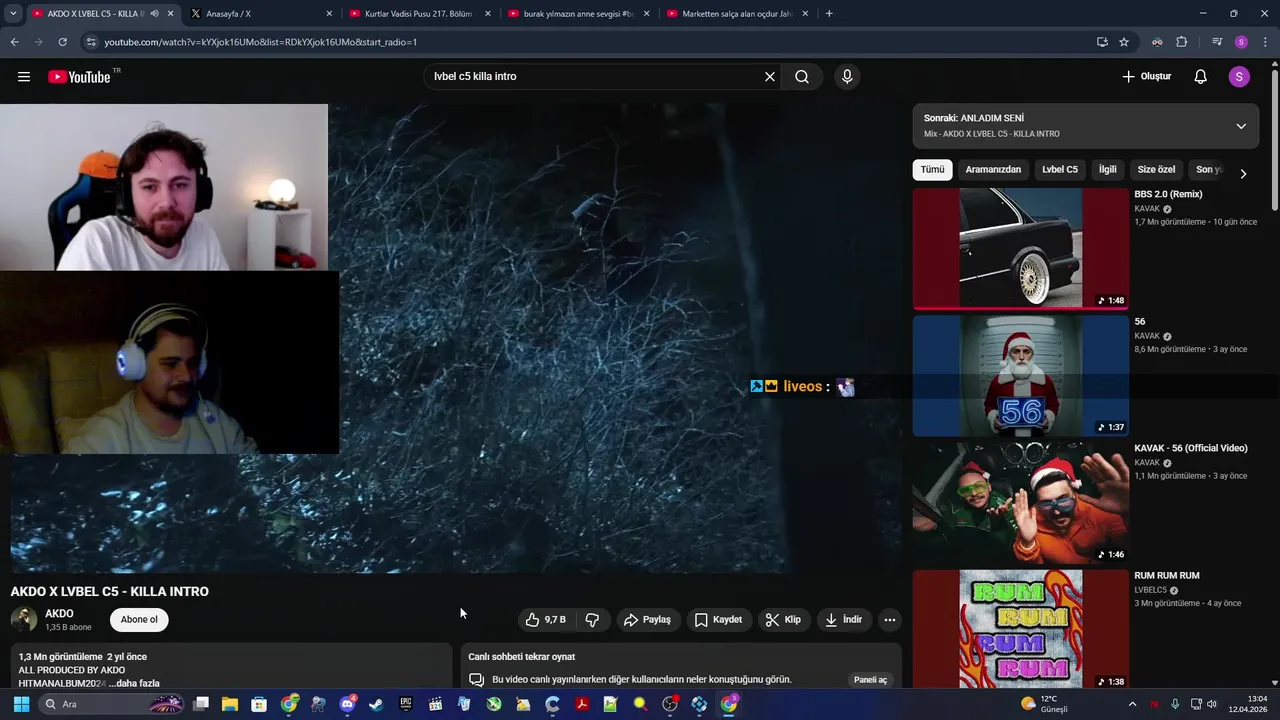This screenshot has height=720, width=1280.
Task: Open a new browser tab
Action: point(829,14)
